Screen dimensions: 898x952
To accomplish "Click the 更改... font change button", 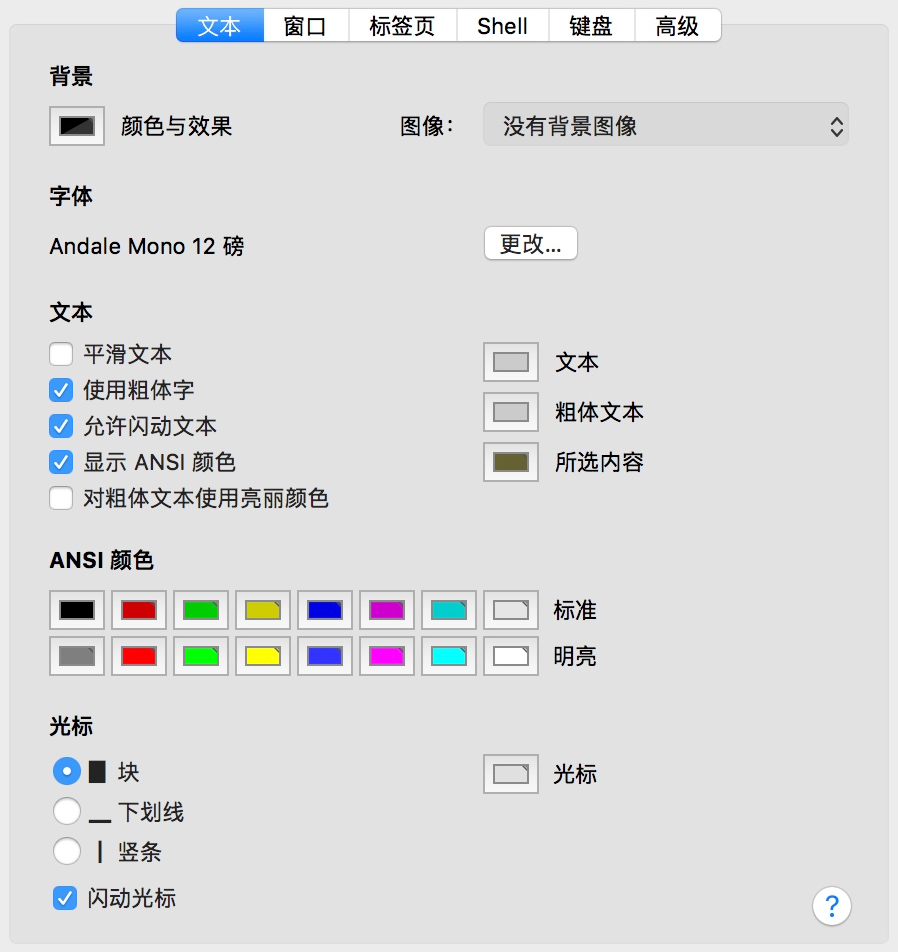I will click(x=530, y=243).
